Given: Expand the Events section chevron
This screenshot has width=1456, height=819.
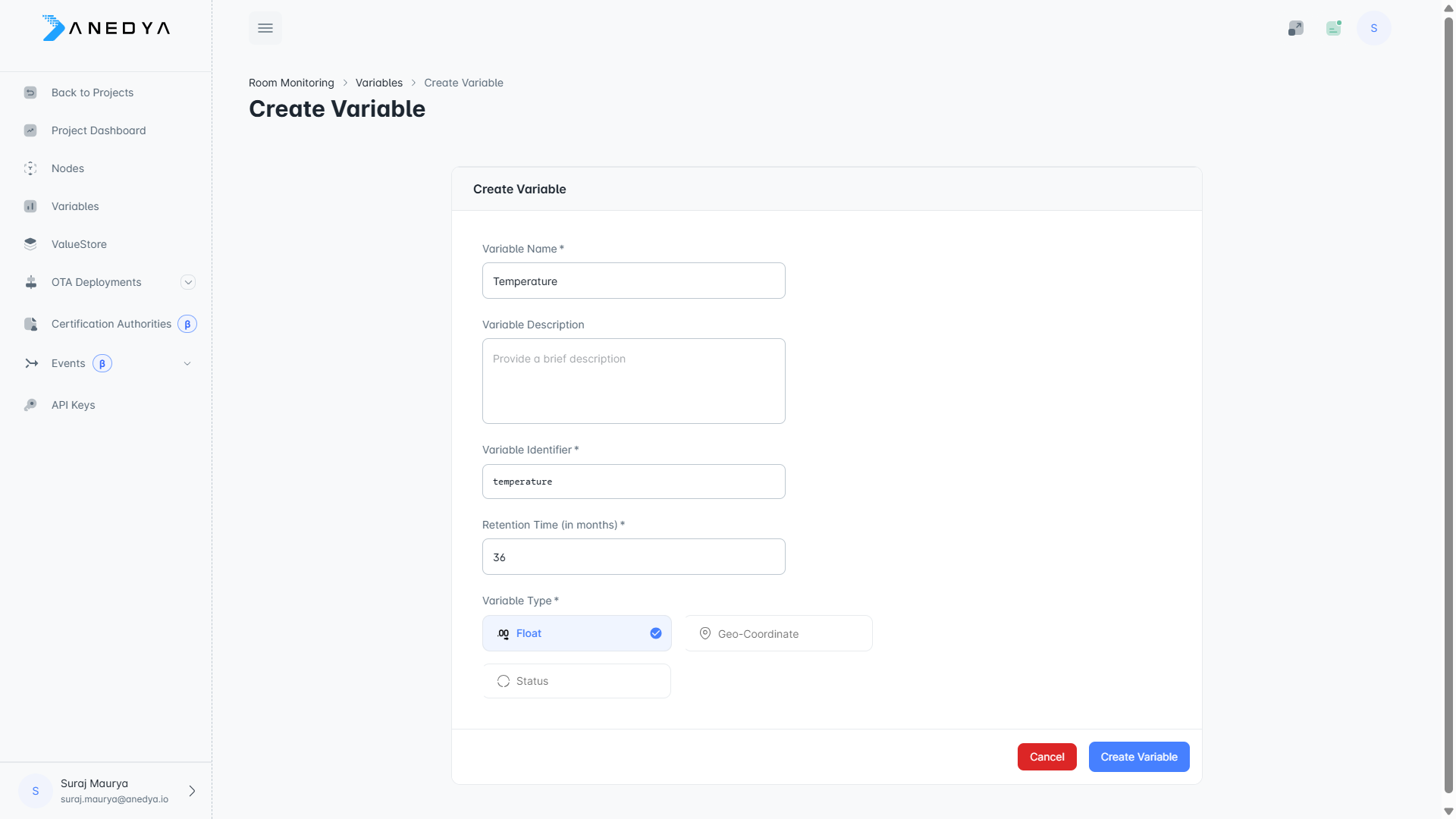Looking at the screenshot, I should click(x=187, y=363).
